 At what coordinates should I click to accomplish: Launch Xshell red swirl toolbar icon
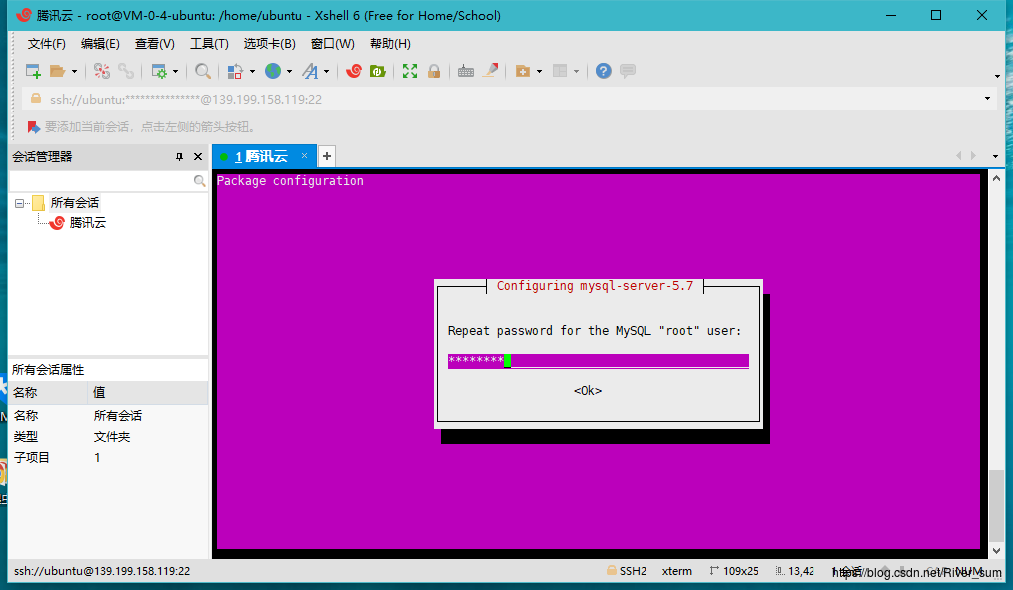[353, 71]
